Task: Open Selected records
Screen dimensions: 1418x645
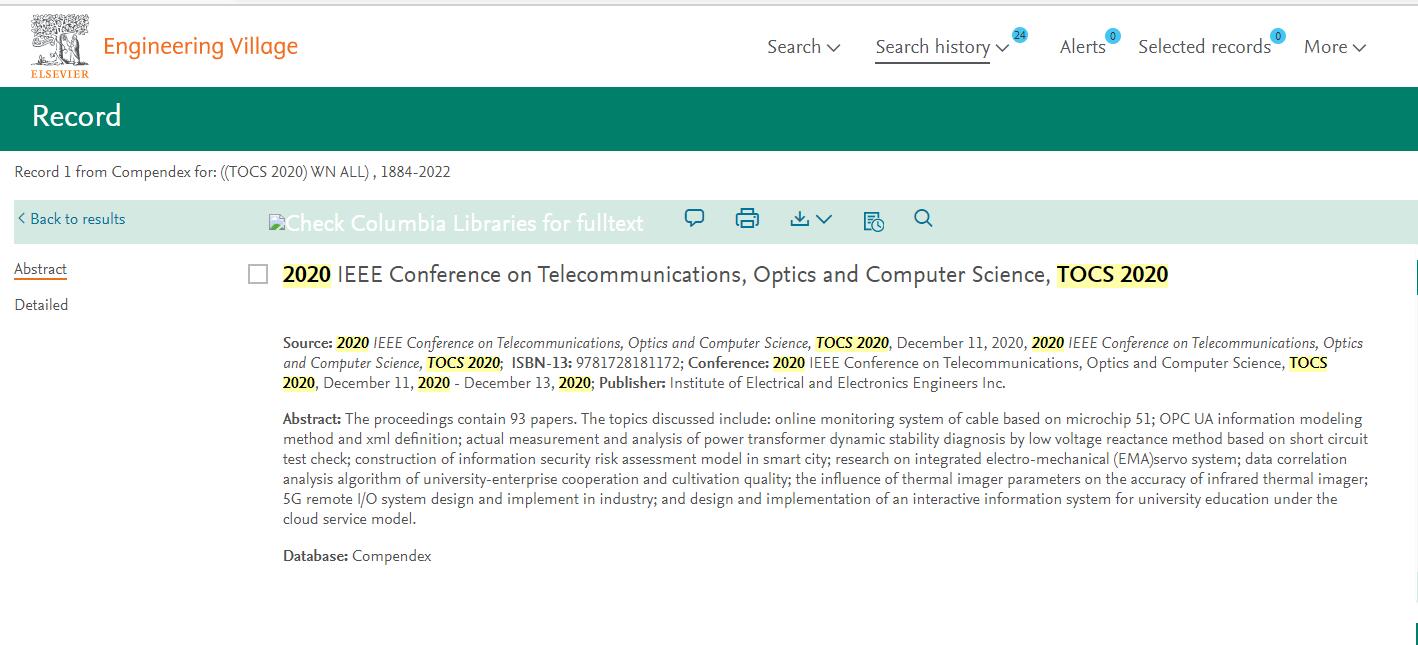Action: tap(1204, 47)
